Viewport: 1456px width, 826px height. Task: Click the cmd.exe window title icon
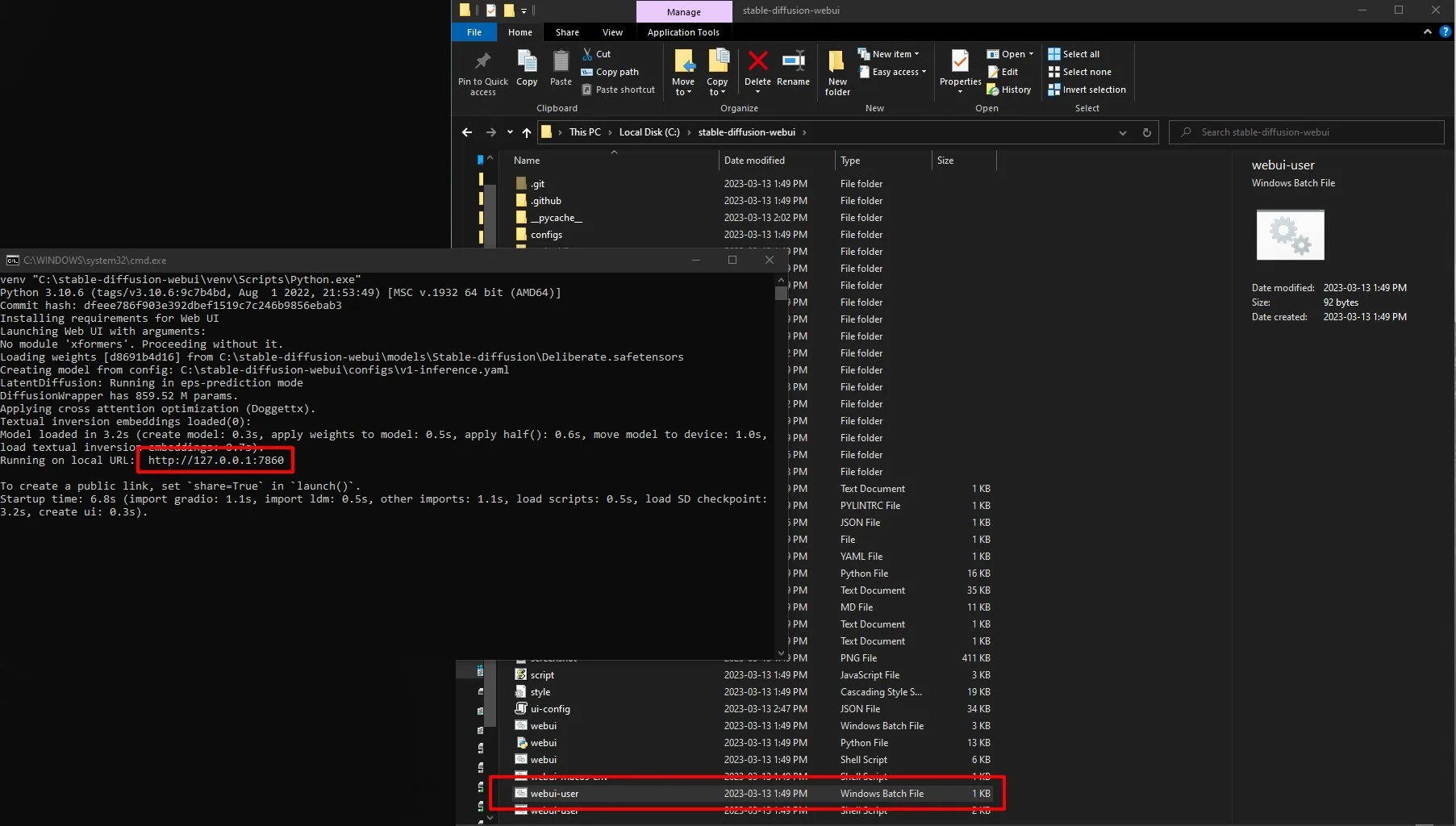click(x=12, y=260)
